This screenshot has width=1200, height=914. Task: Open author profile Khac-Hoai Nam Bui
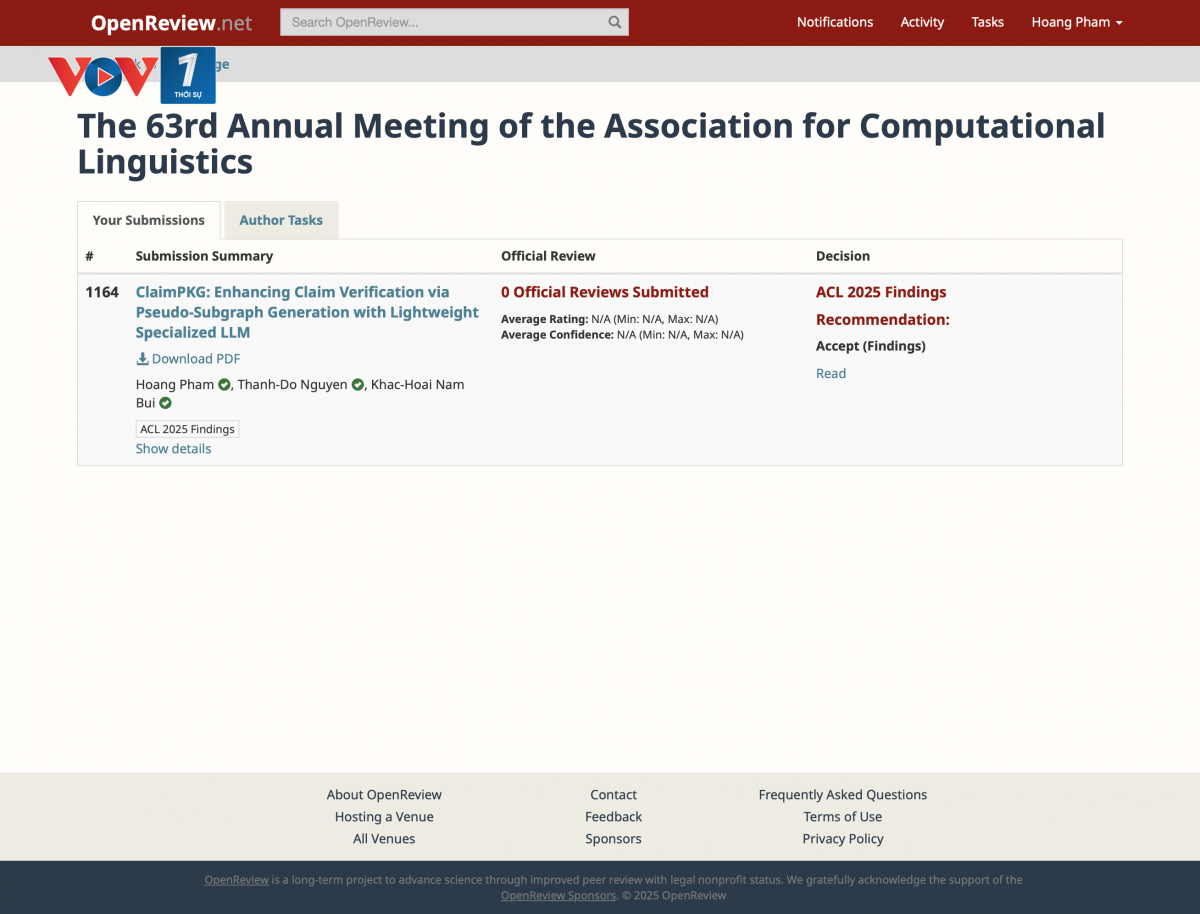[300, 394]
